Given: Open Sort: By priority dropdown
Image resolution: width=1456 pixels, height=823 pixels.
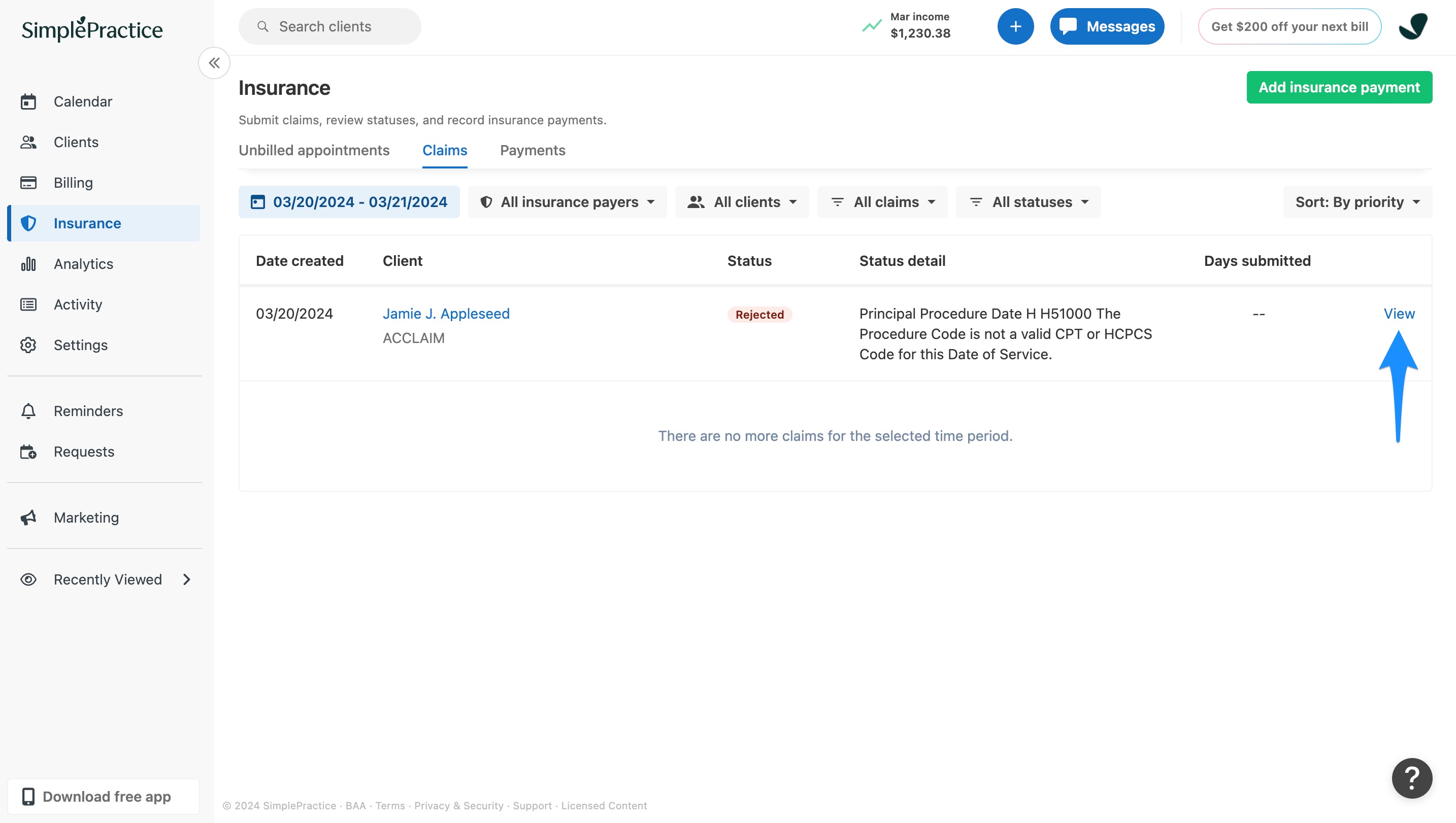Looking at the screenshot, I should pyautogui.click(x=1358, y=202).
